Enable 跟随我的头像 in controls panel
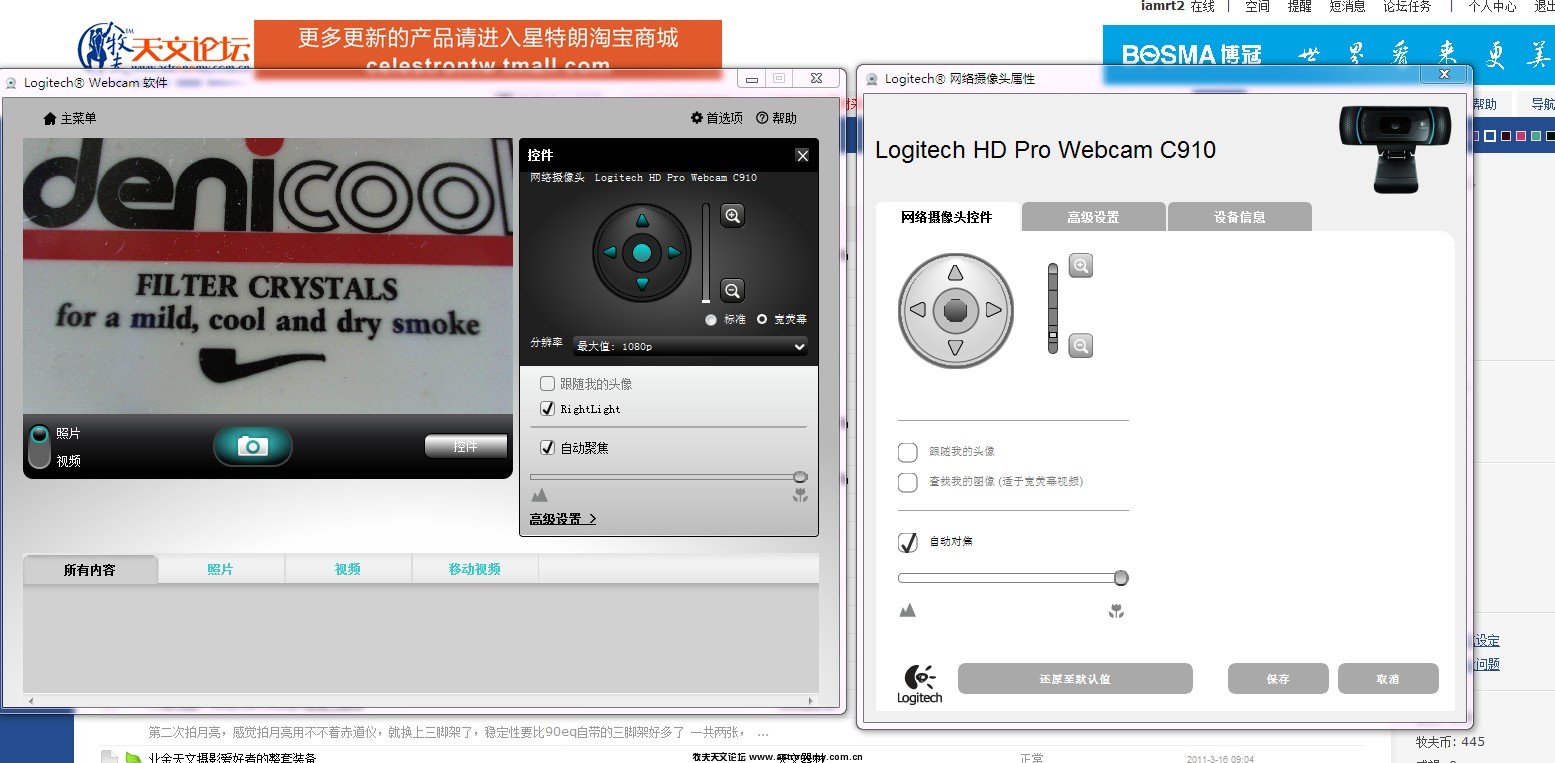The image size is (1555, 763). tap(547, 384)
